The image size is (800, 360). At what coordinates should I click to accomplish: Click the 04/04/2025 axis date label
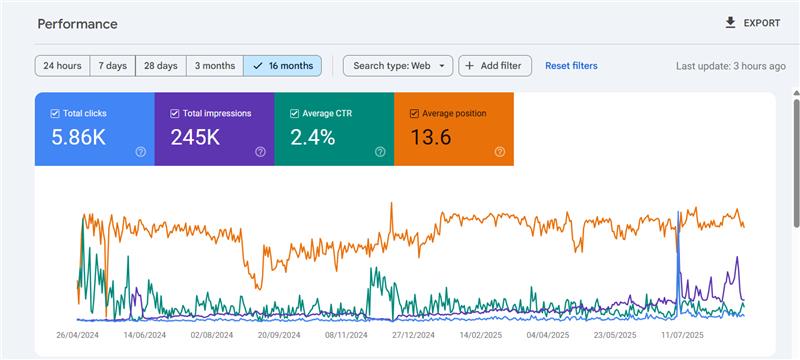pos(548,336)
